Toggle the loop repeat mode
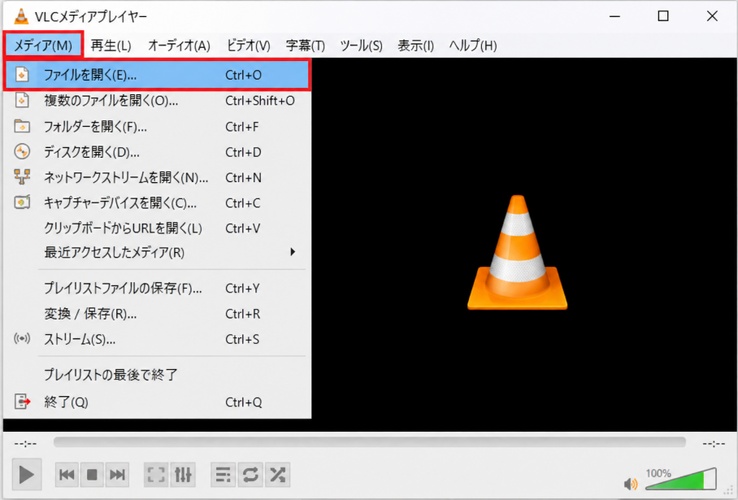The width and height of the screenshot is (738, 500). 250,475
